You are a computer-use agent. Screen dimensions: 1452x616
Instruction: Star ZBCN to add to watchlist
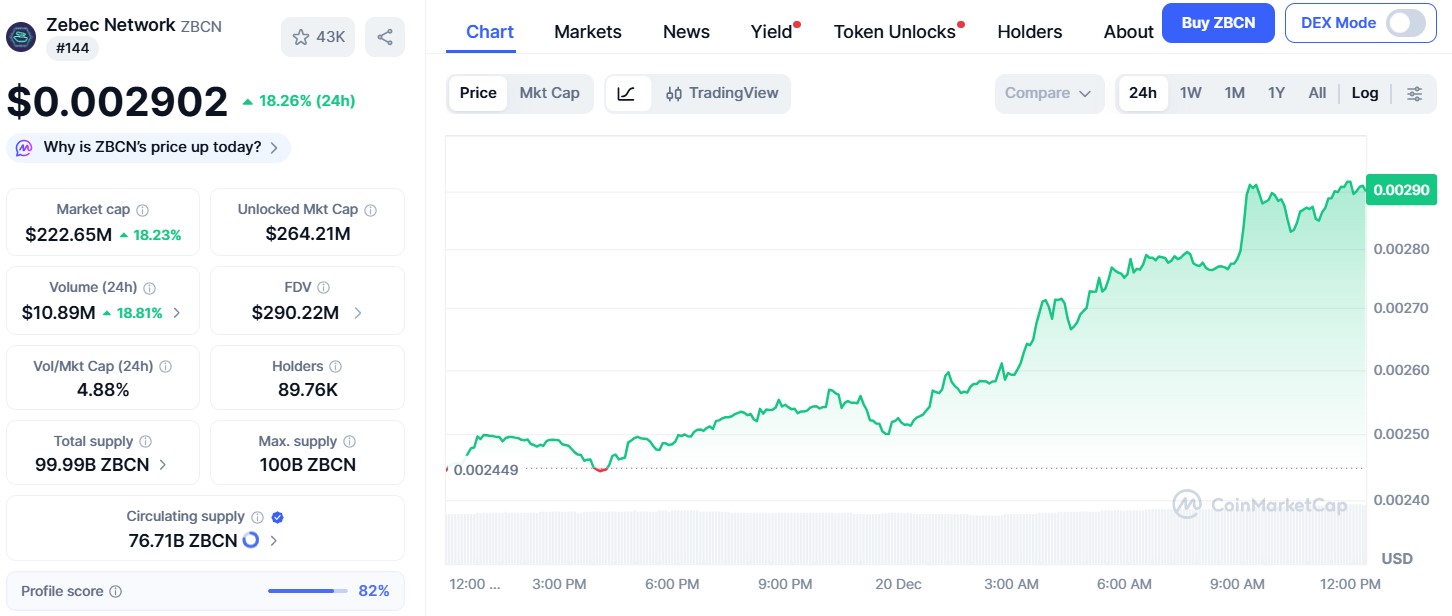tap(300, 36)
